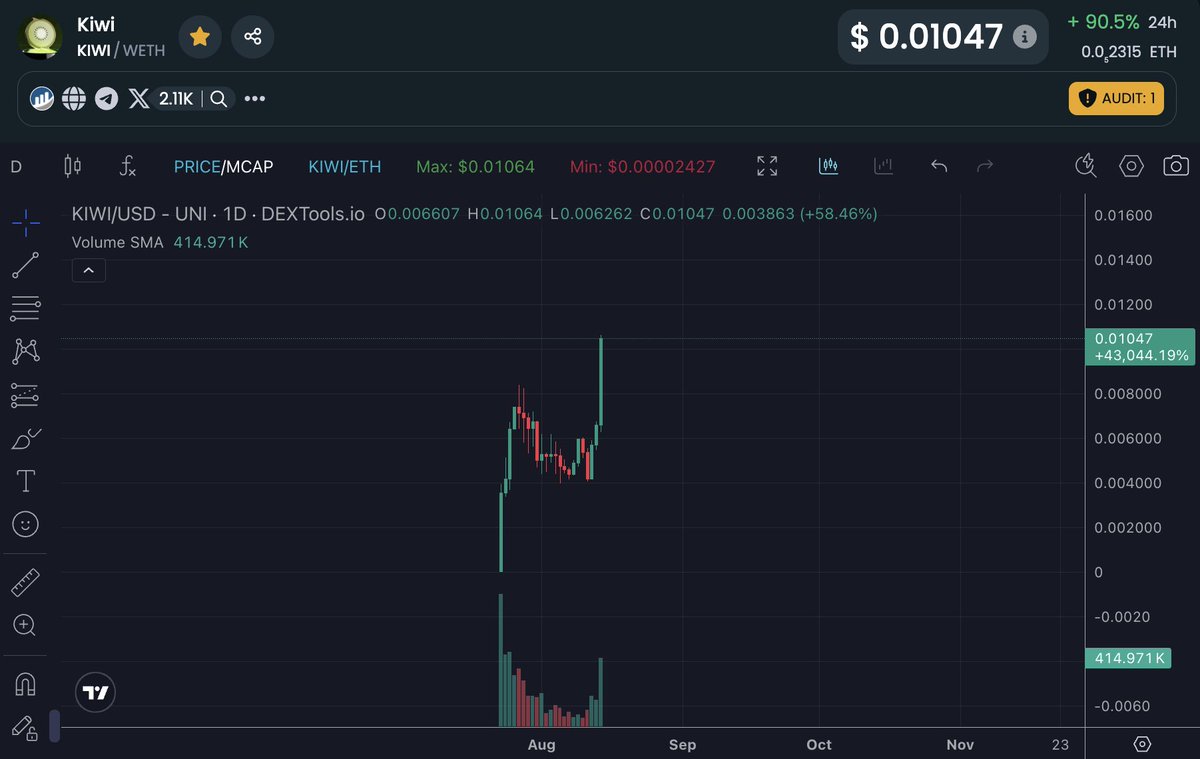Open the X profile with 2.11K followers
Image resolution: width=1200 pixels, height=759 pixels.
tap(160, 99)
